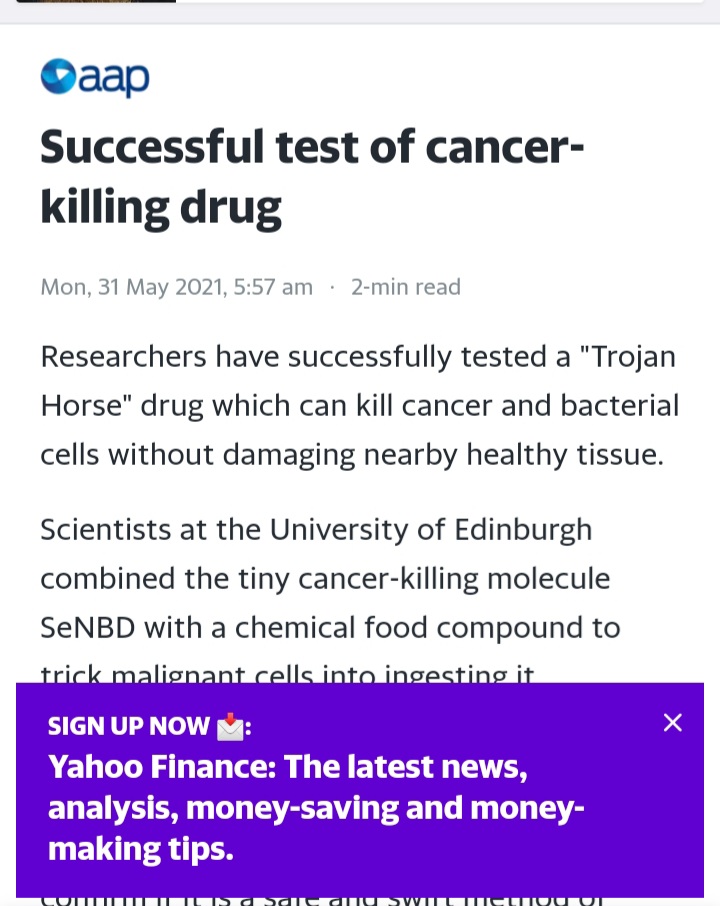
Task: Click the dot separator beside the timestamp
Action: coord(332,287)
